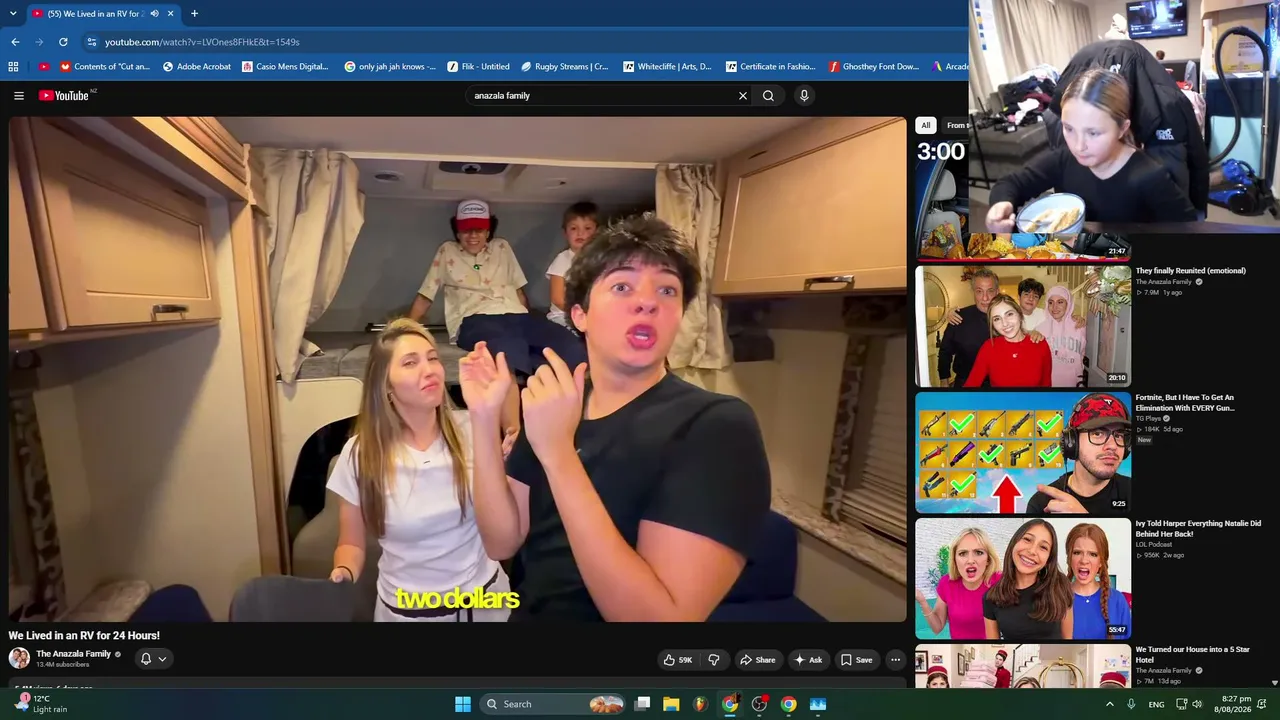The height and width of the screenshot is (720, 1280).
Task: Open the tab search dropdown arrow
Action: (12, 14)
